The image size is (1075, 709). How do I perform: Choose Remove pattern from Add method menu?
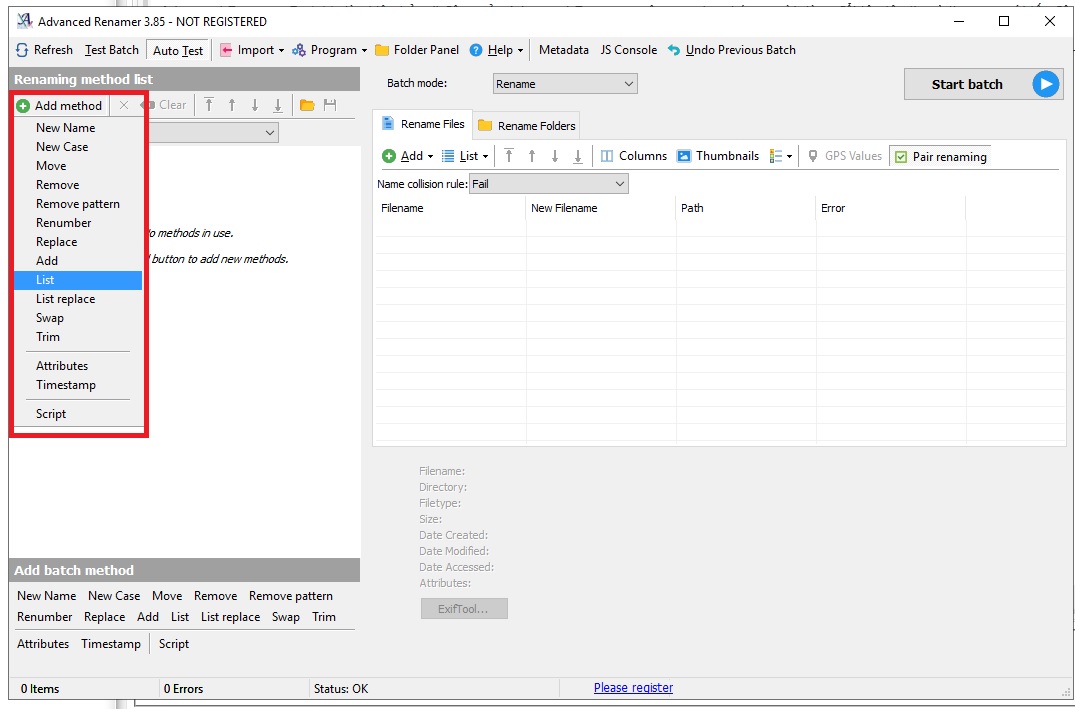coord(77,204)
